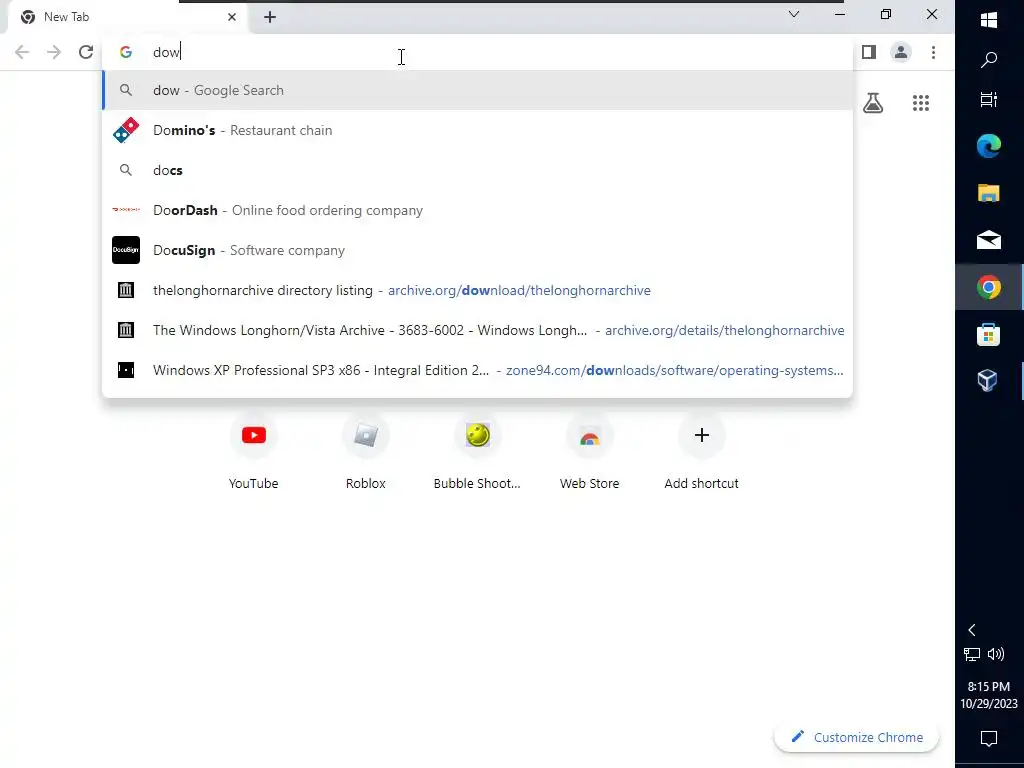Show hidden system tray icons
Screen dimensions: 1024x768
(x=972, y=630)
